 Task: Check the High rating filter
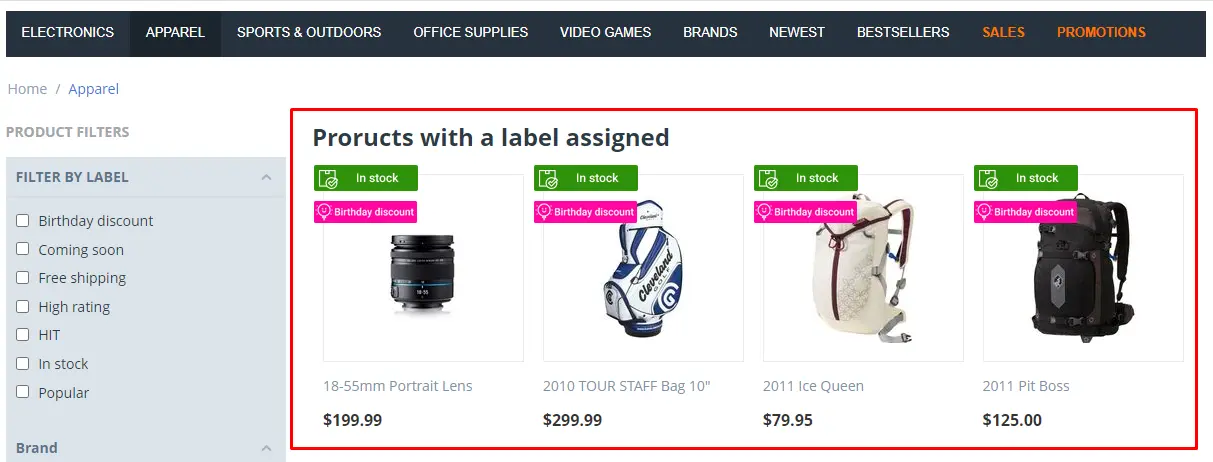pyautogui.click(x=22, y=306)
